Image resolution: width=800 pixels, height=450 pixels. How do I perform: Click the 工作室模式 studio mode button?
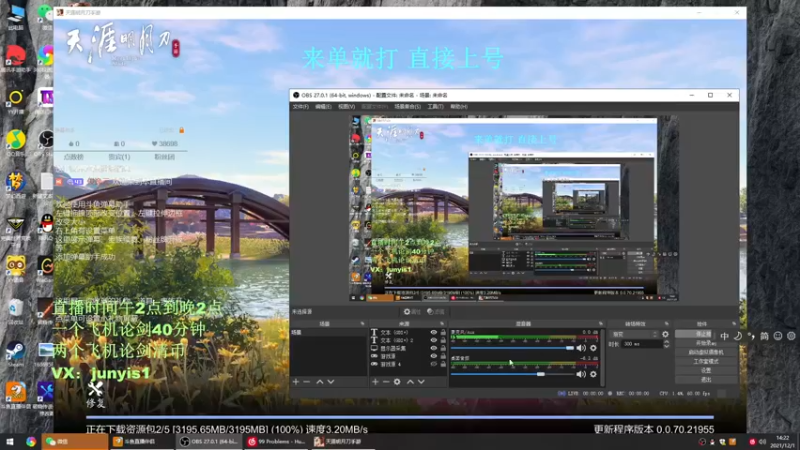pyautogui.click(x=706, y=361)
